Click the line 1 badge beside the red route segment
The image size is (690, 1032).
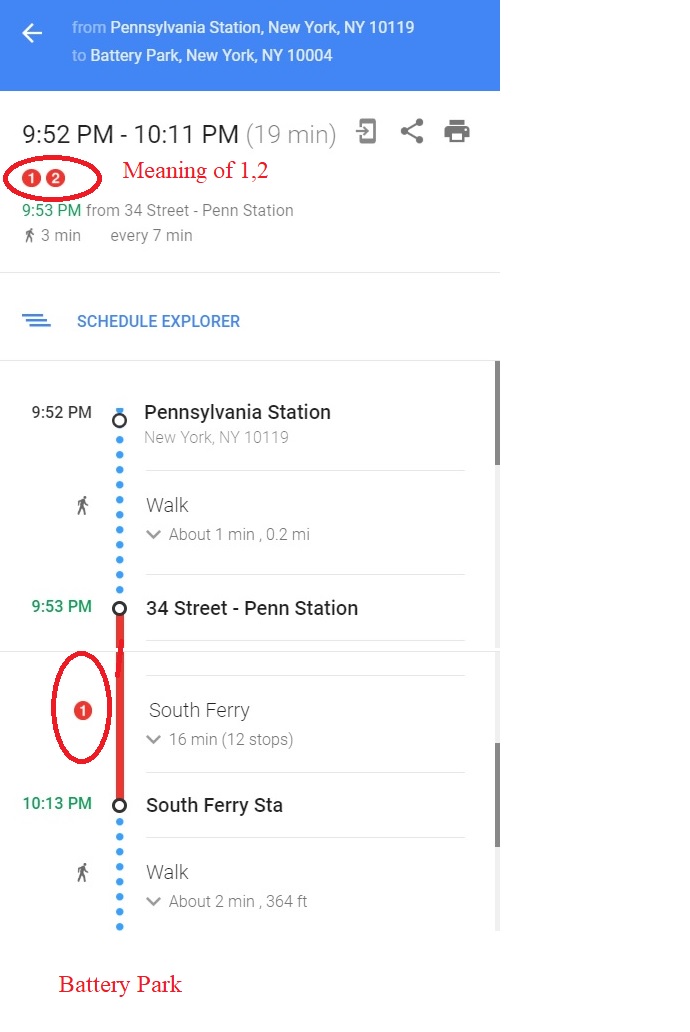pos(82,709)
